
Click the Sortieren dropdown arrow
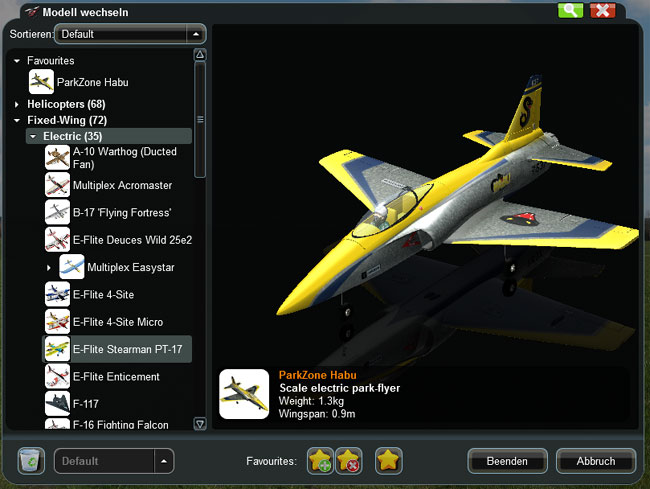coord(196,34)
